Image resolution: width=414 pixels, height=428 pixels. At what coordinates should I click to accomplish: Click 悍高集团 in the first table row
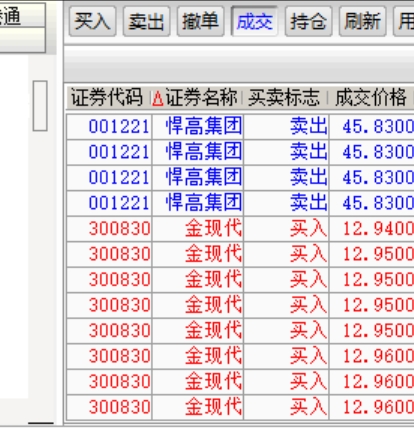198,127
